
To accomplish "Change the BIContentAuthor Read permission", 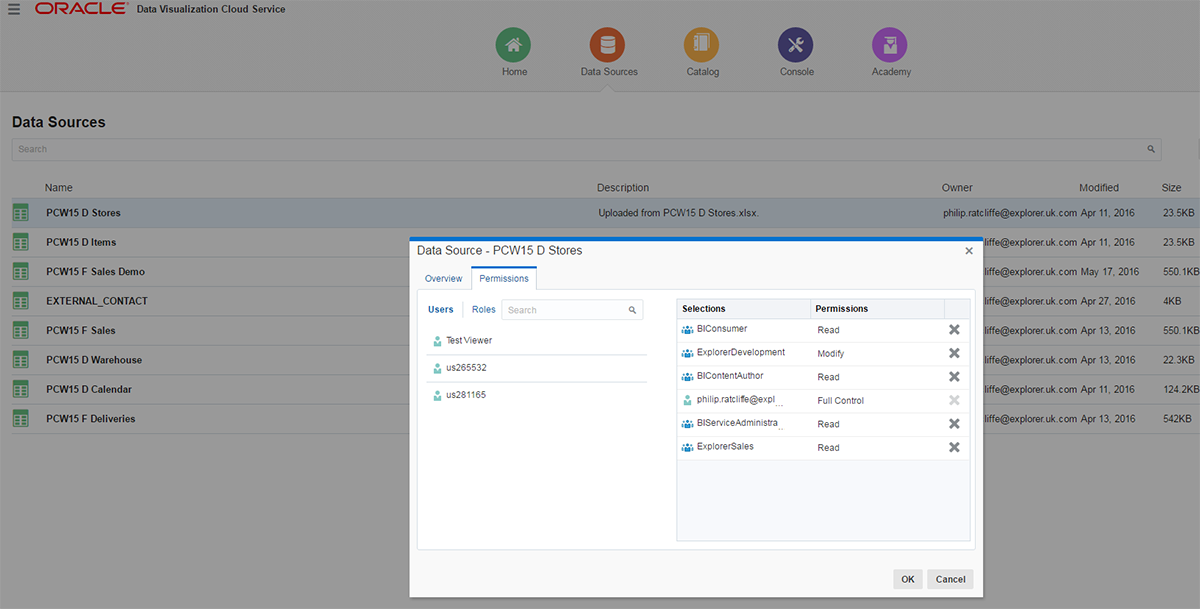I will click(x=828, y=377).
